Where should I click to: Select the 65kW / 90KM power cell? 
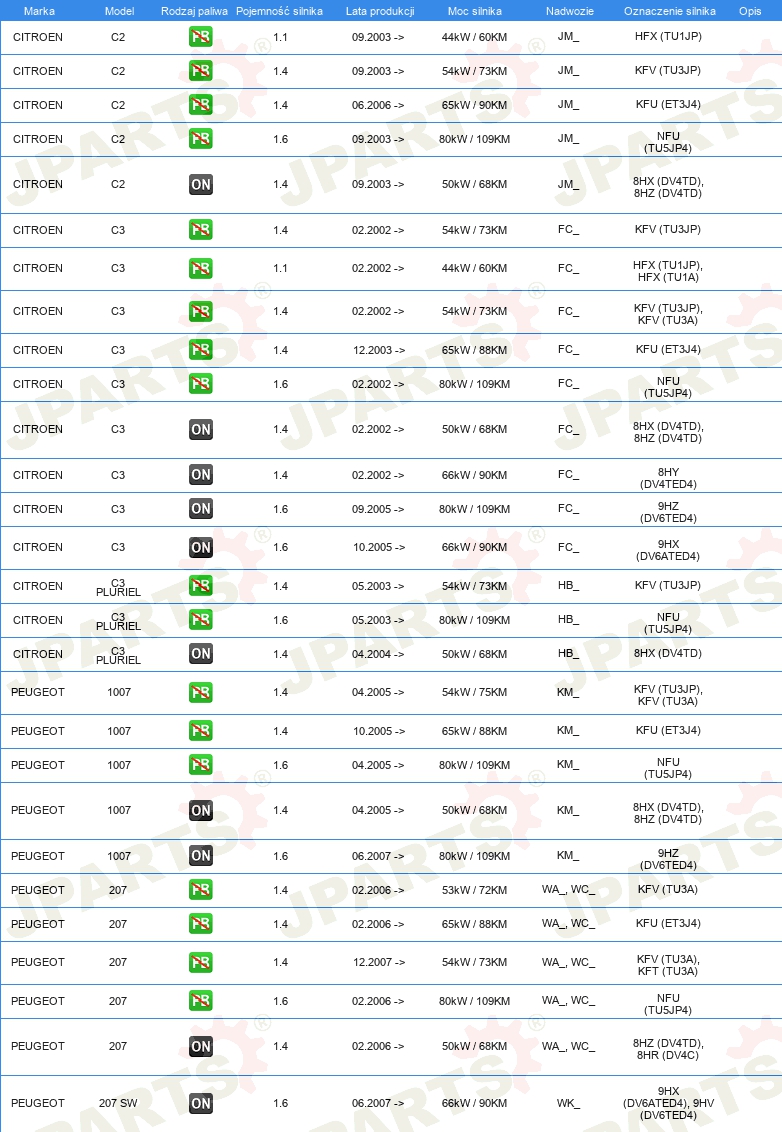tap(474, 105)
